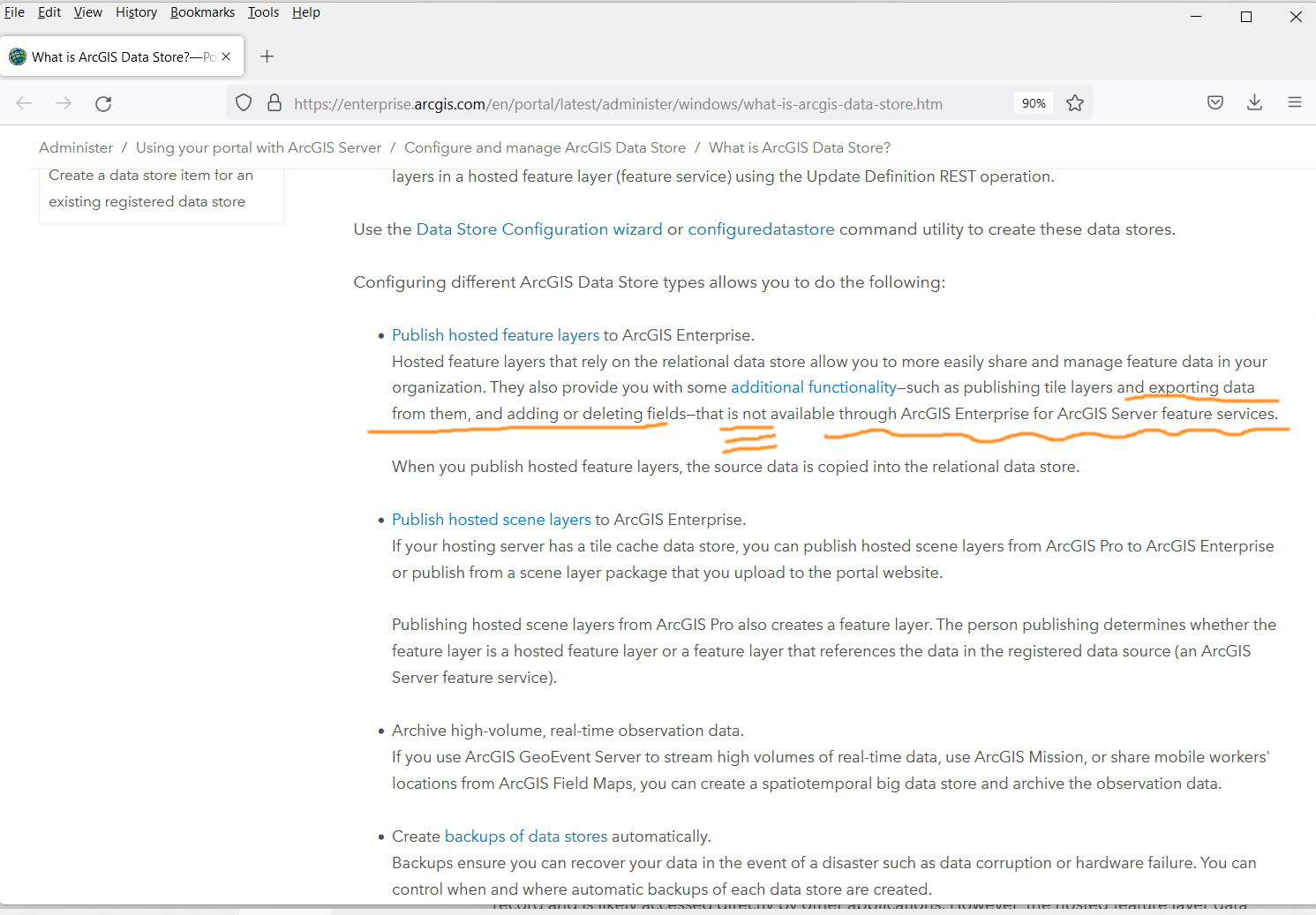Open the tracking protection shield
The width and height of the screenshot is (1316, 915).
(244, 103)
